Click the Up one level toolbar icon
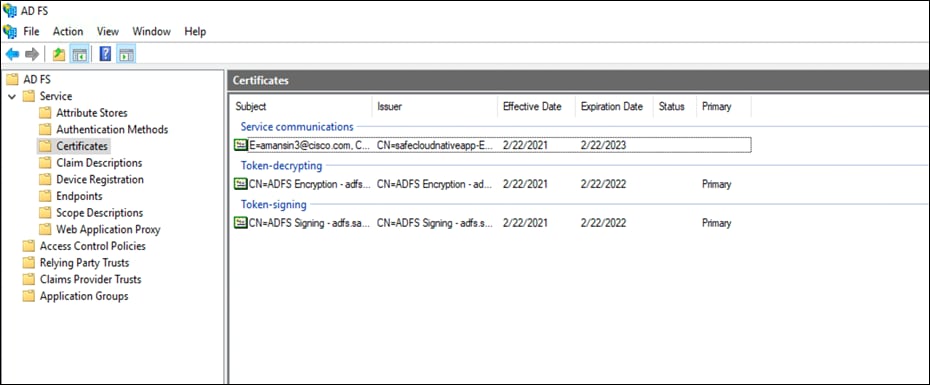The width and height of the screenshot is (930, 385). point(58,55)
